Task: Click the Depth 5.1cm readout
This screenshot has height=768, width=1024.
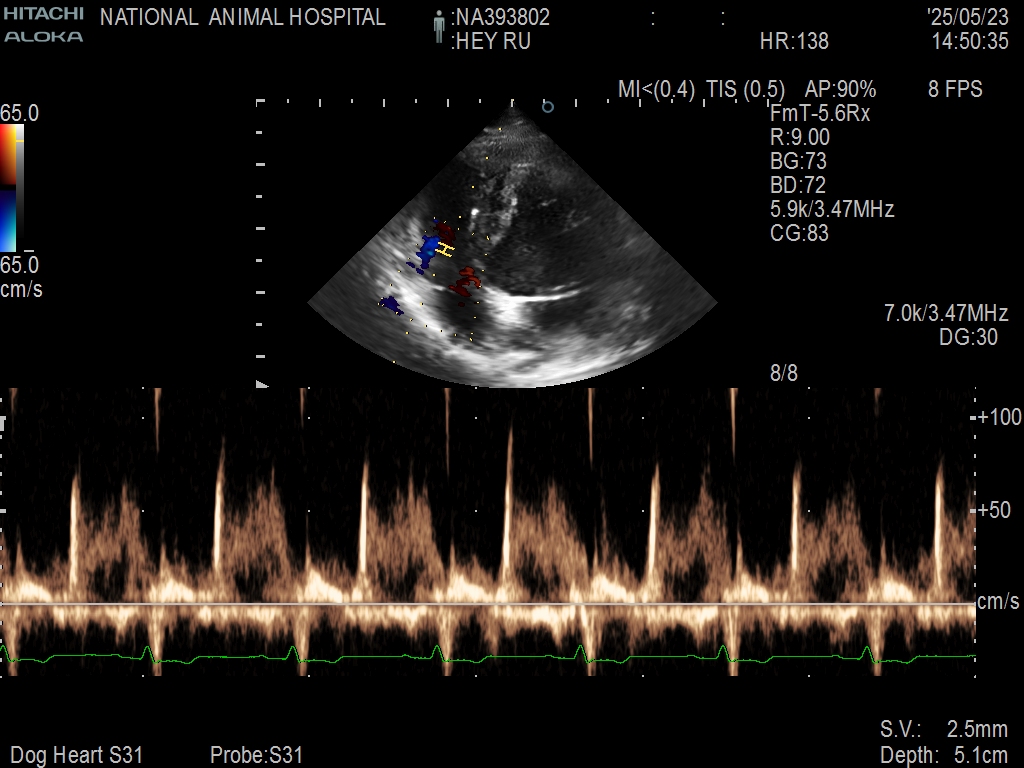Action: (943, 755)
